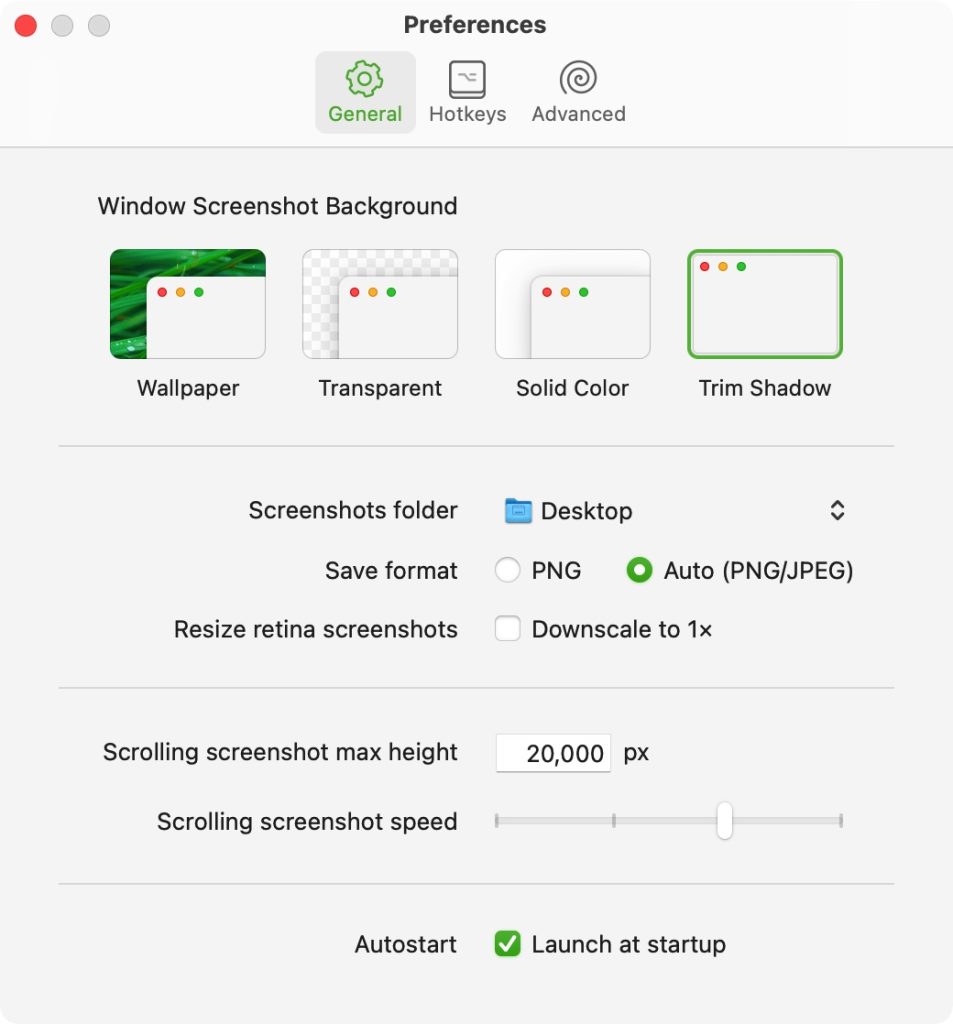This screenshot has height=1024, width=953.
Task: Select the Transparent background thumbnail
Action: coord(380,304)
